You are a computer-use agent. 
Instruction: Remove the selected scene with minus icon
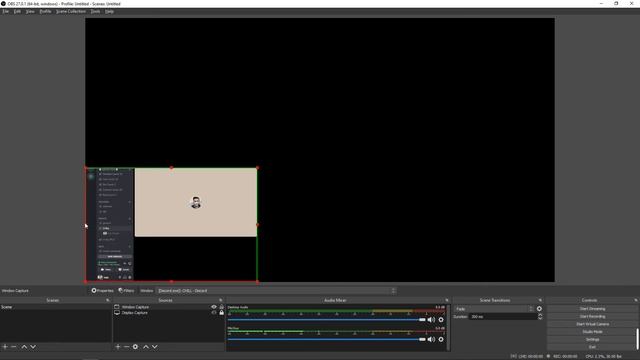click(13, 347)
